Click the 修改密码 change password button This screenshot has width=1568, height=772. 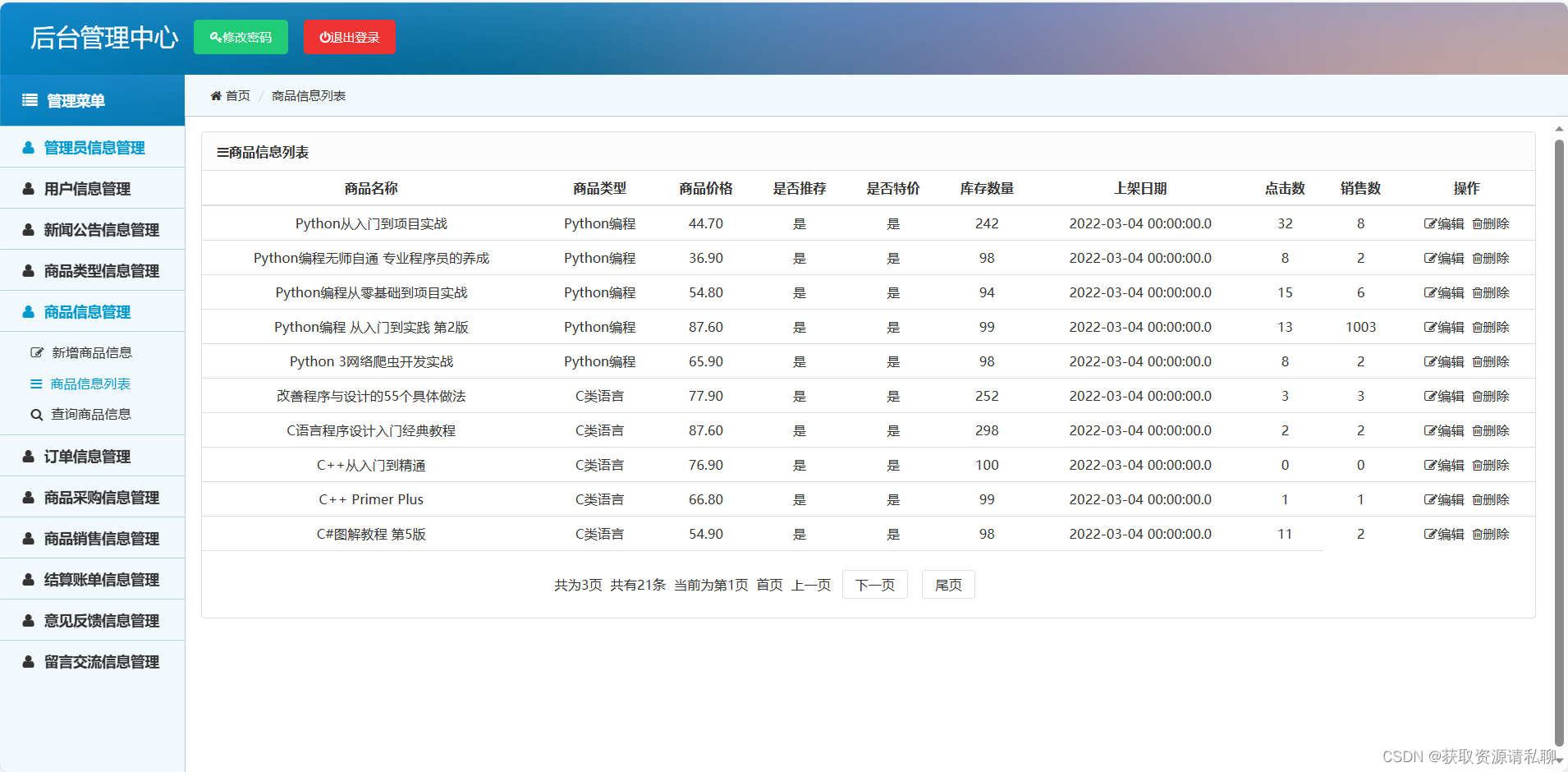[241, 37]
